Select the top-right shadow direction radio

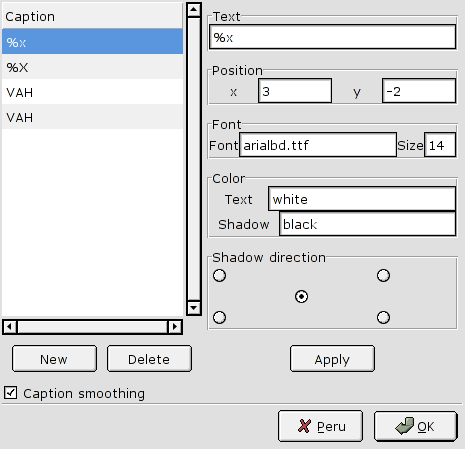point(383,275)
